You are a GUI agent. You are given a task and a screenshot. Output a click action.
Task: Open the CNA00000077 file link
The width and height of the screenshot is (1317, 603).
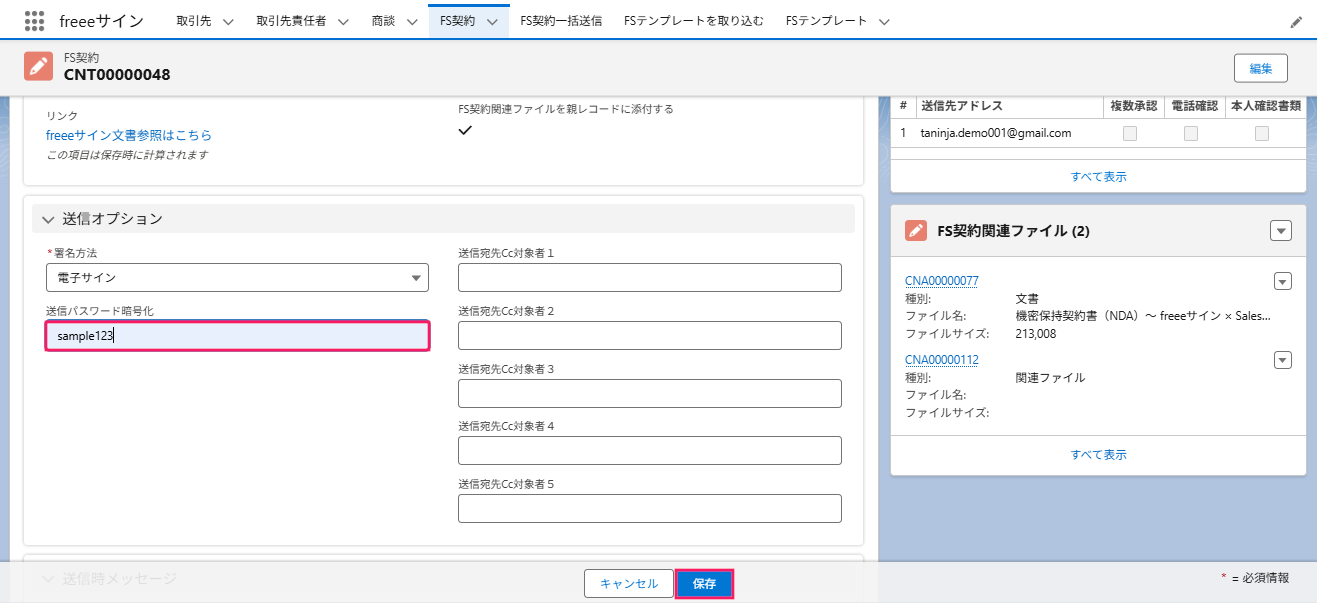click(942, 281)
